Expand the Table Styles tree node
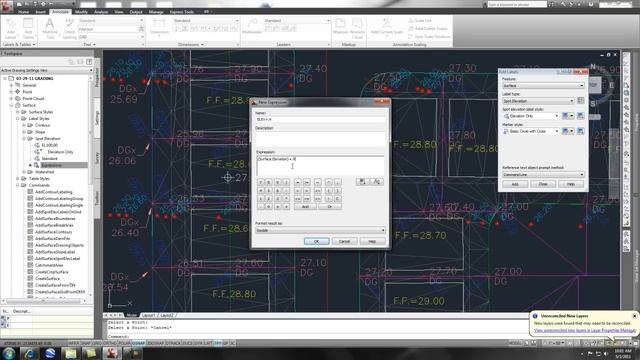The height and width of the screenshot is (360, 640). (x=18, y=178)
